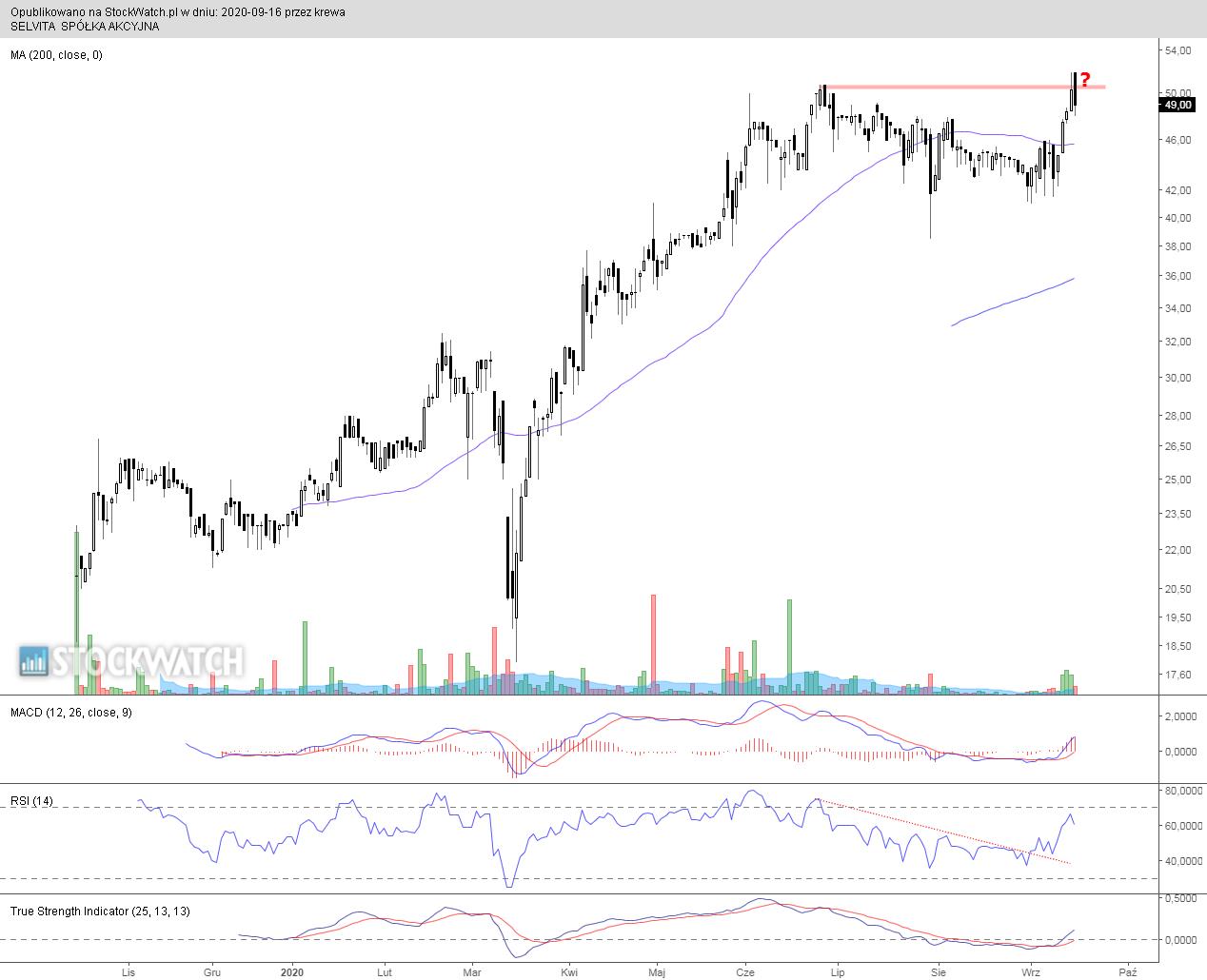1207x980 pixels.
Task: Click the 23,50 price axis label
Action: [1178, 514]
